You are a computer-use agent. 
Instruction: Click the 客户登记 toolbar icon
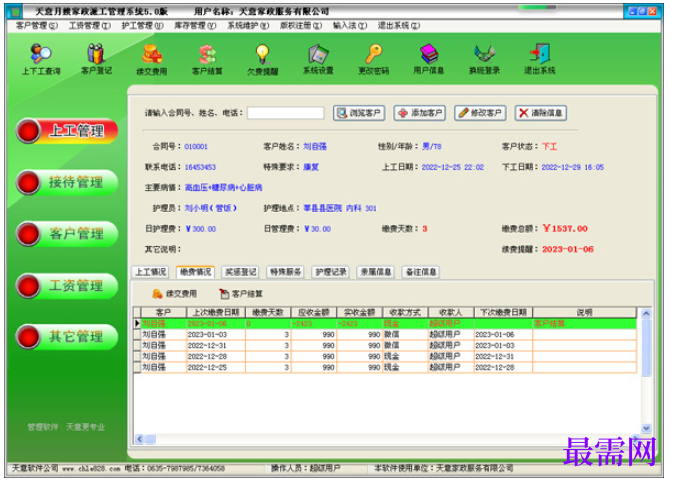[x=96, y=59]
